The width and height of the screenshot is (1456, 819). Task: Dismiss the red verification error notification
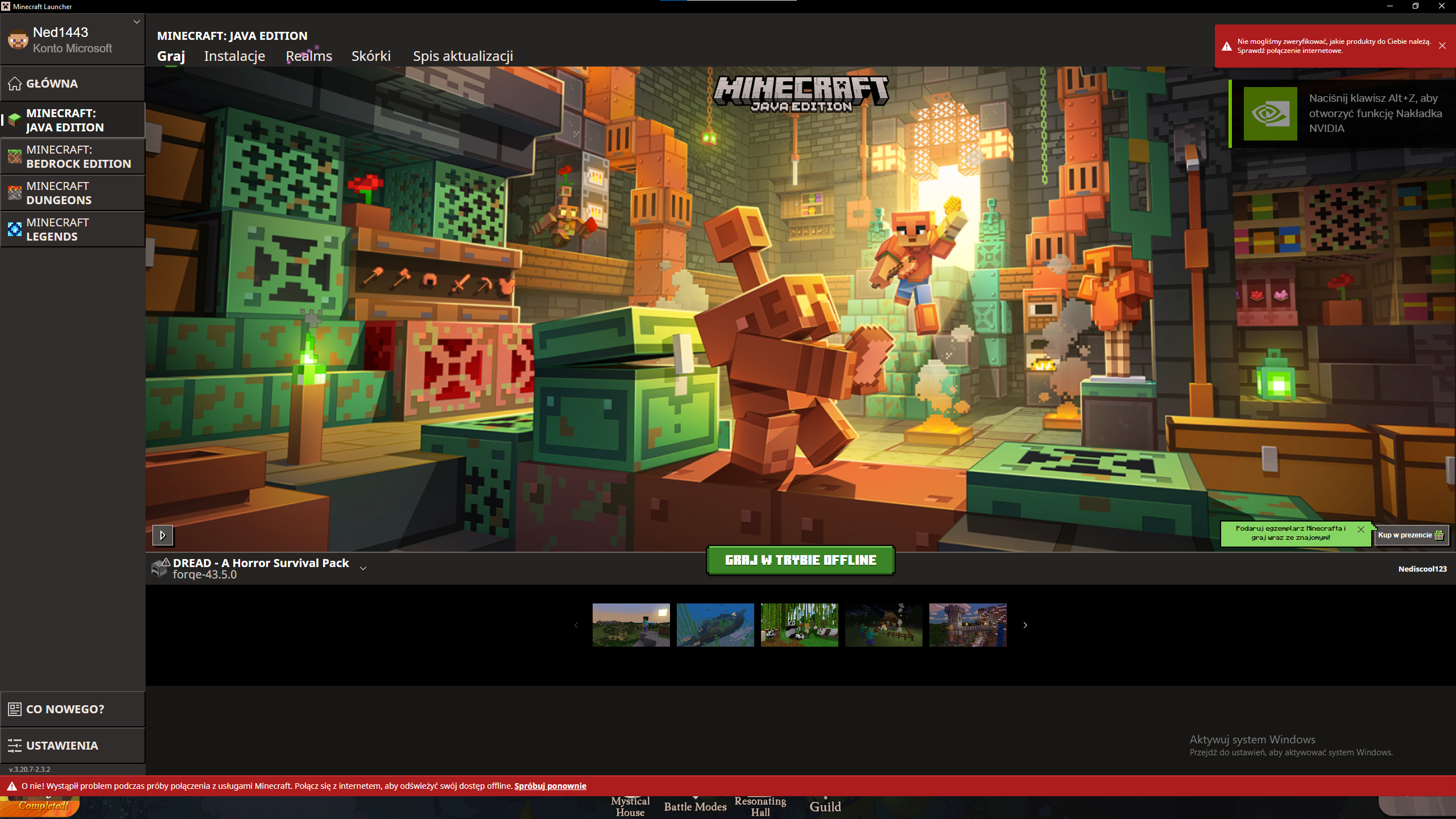(1442, 45)
